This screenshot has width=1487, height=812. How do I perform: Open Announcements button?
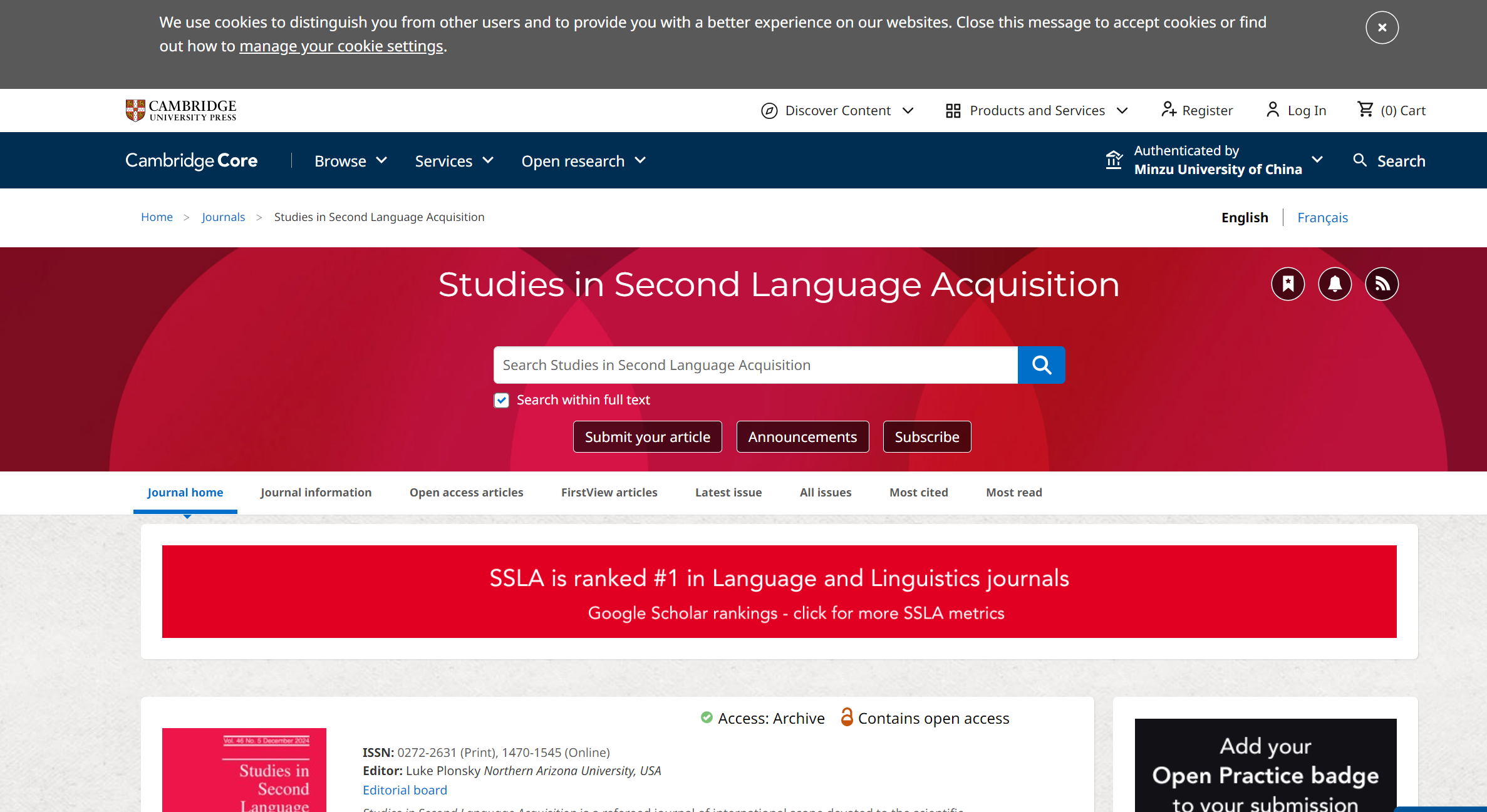tap(802, 436)
